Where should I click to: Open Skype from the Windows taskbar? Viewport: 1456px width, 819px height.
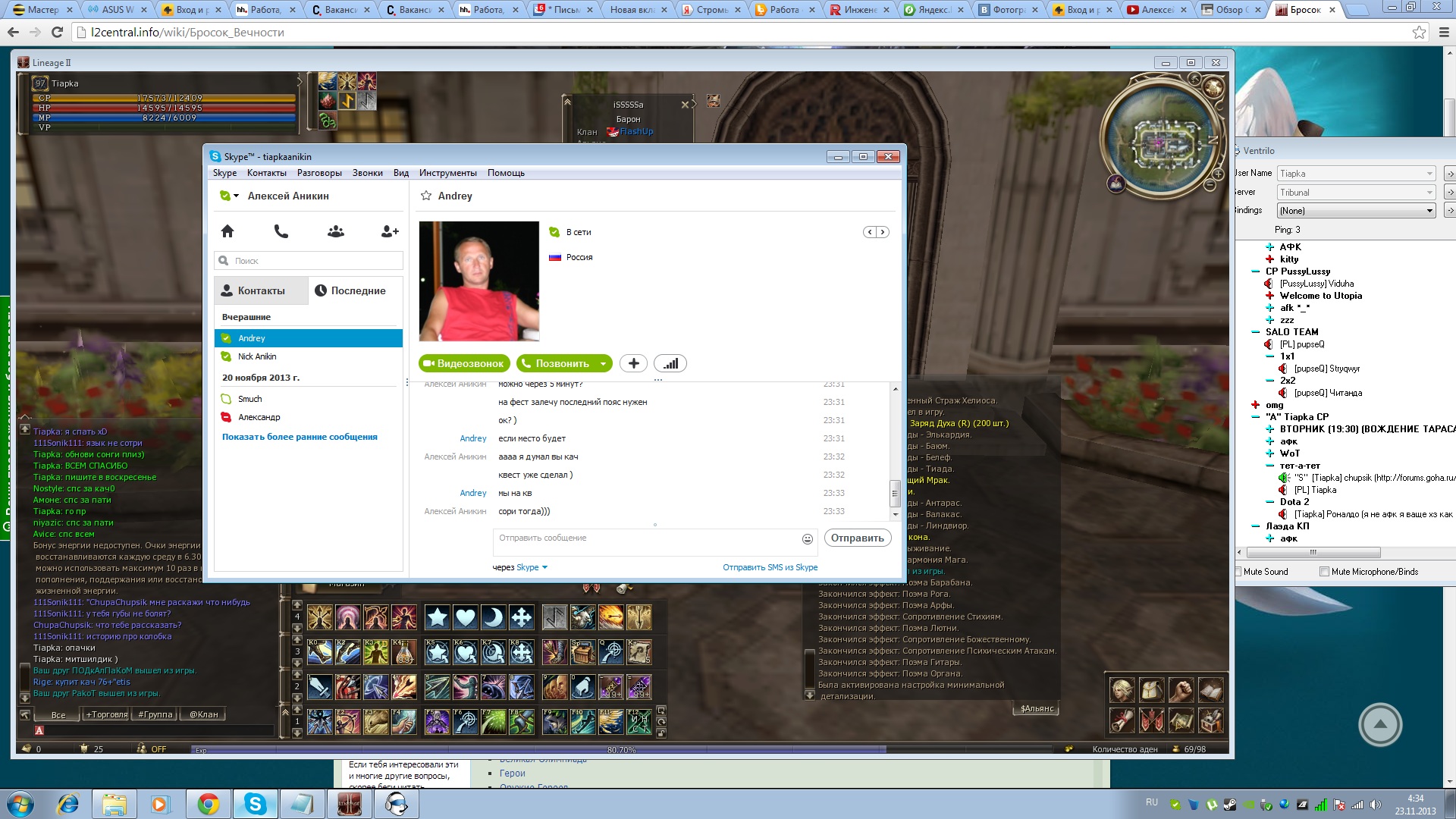pyautogui.click(x=255, y=804)
